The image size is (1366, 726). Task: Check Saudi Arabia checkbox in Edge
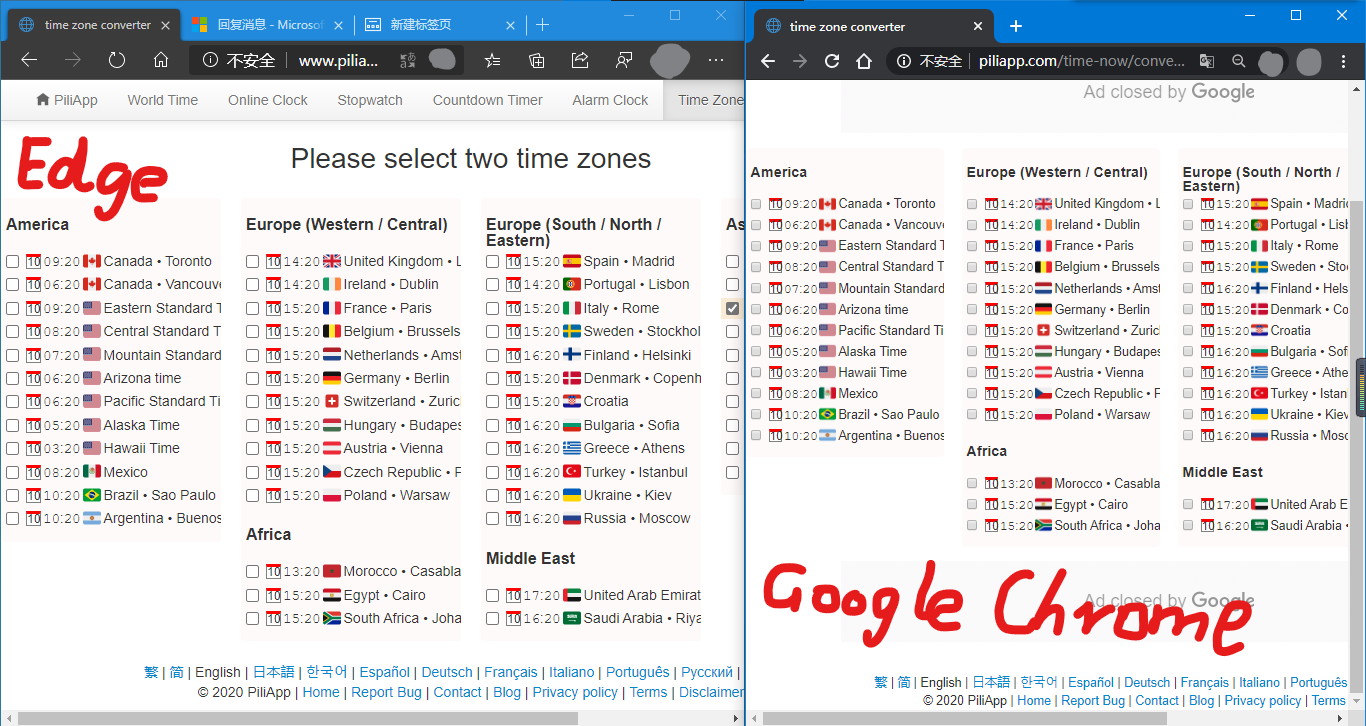pos(492,618)
